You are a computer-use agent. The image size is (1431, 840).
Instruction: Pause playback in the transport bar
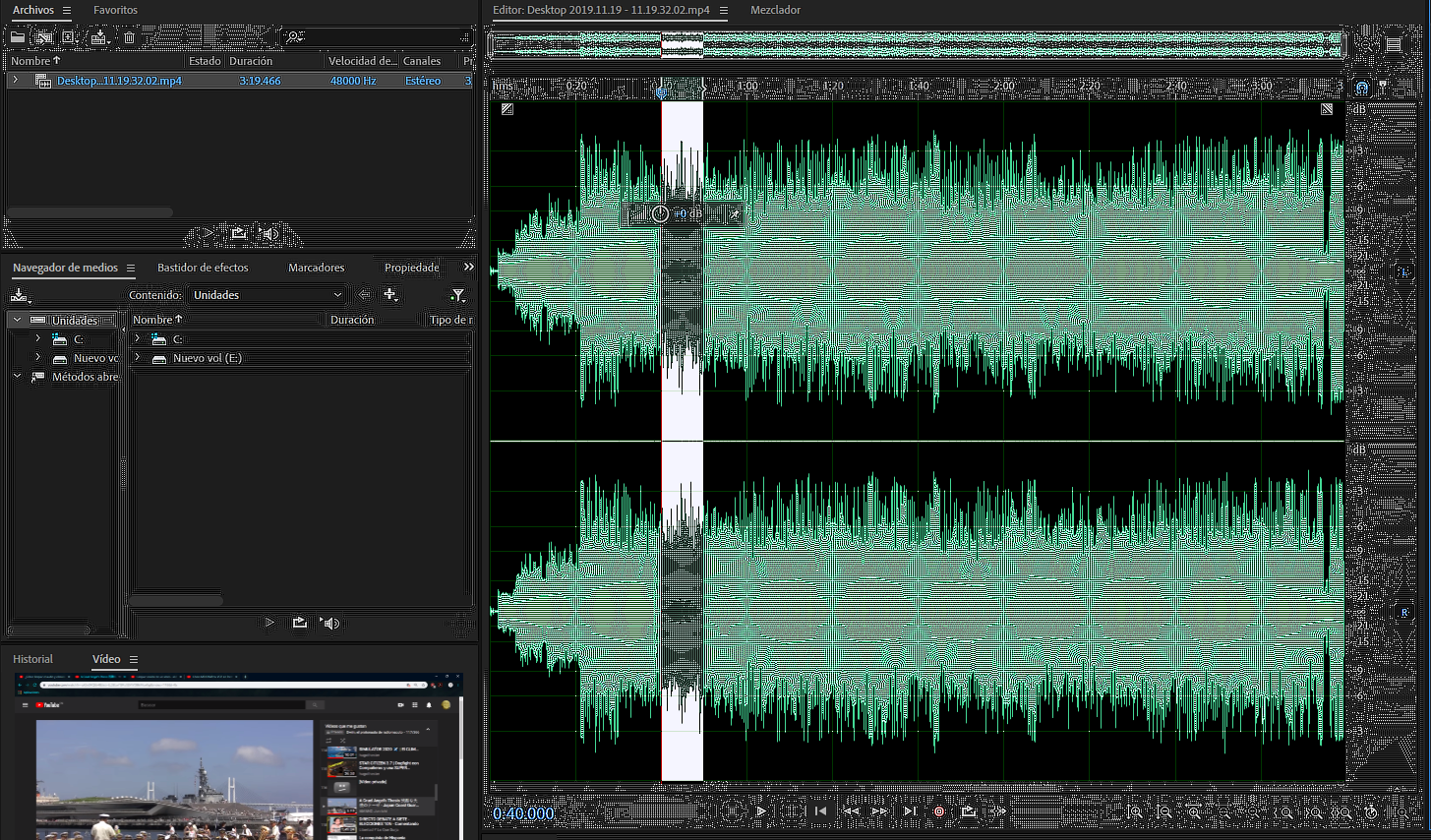pos(790,811)
